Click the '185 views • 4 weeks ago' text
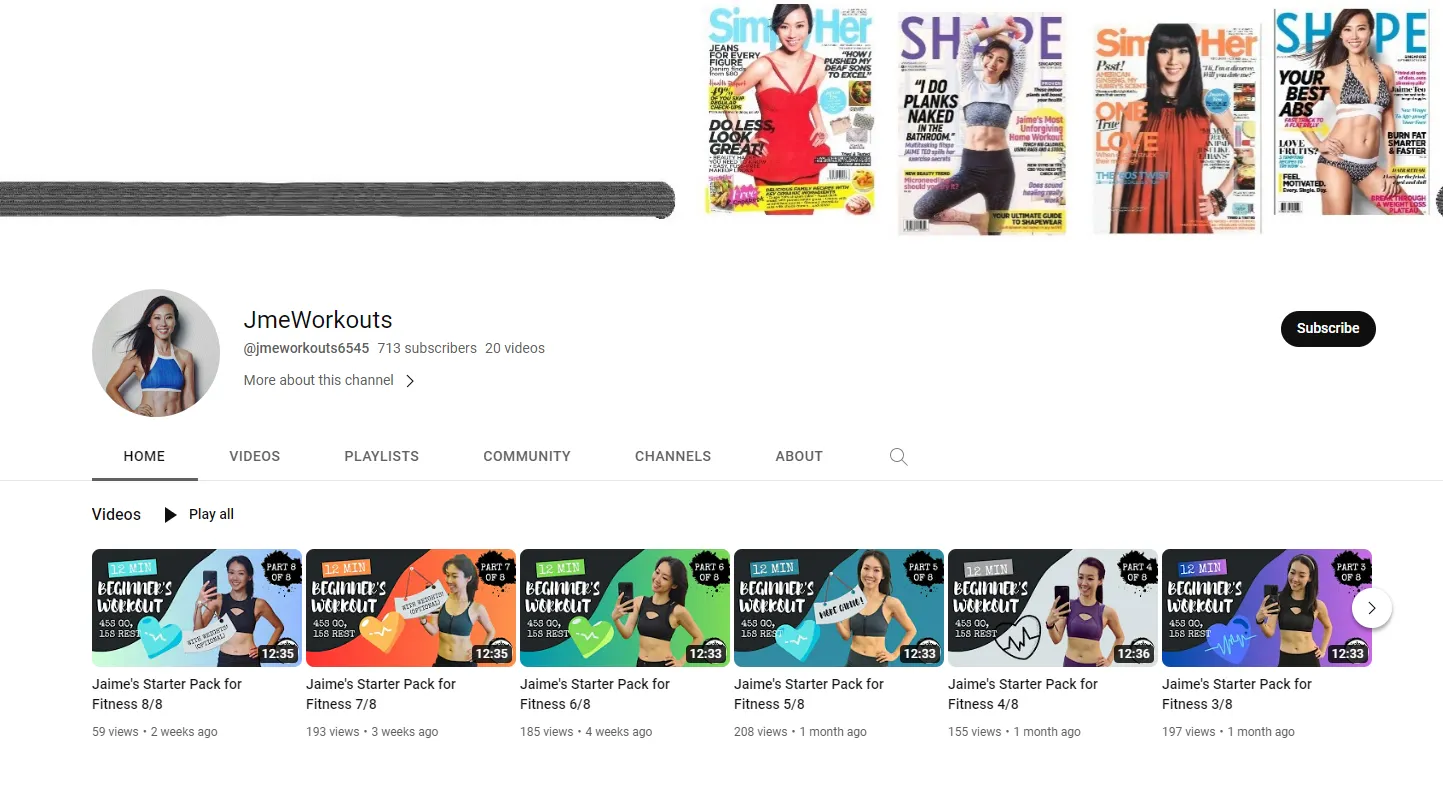Viewport: 1443px width, 785px height. (586, 732)
